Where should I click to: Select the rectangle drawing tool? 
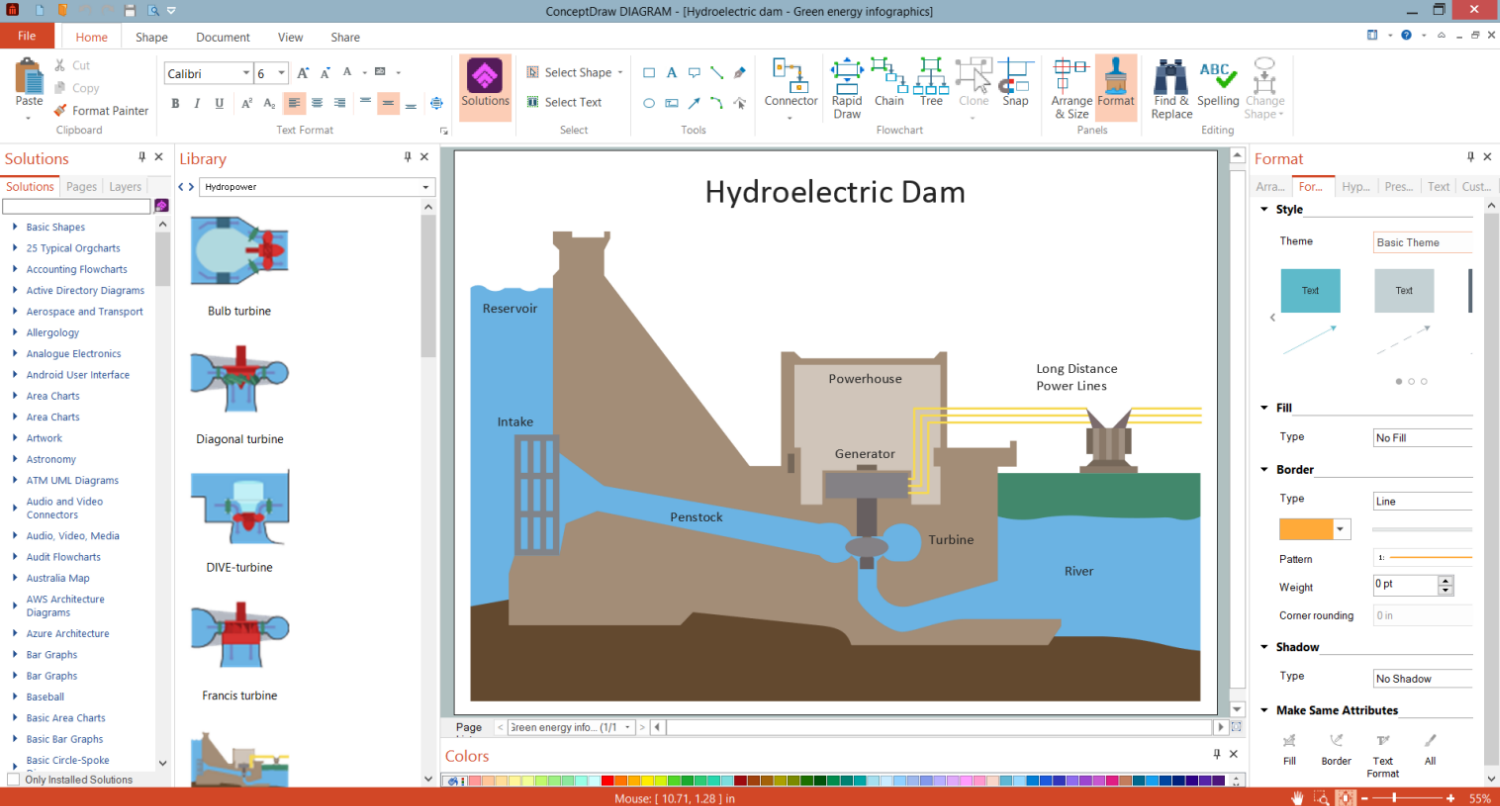point(649,73)
